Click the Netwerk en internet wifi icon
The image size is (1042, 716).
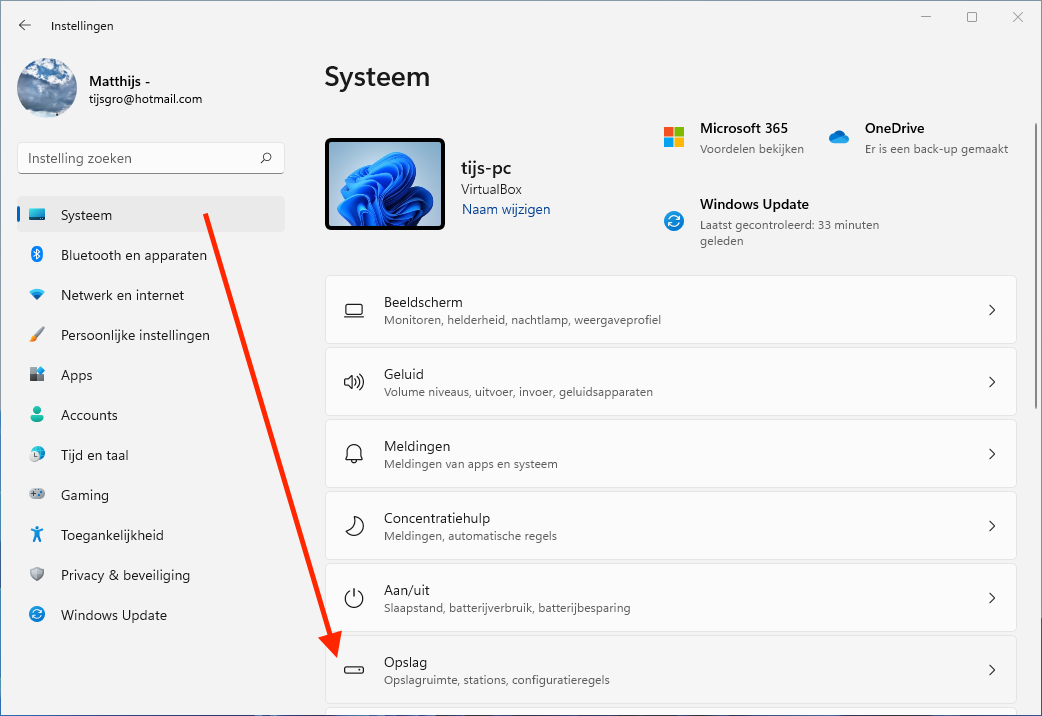pyautogui.click(x=37, y=295)
